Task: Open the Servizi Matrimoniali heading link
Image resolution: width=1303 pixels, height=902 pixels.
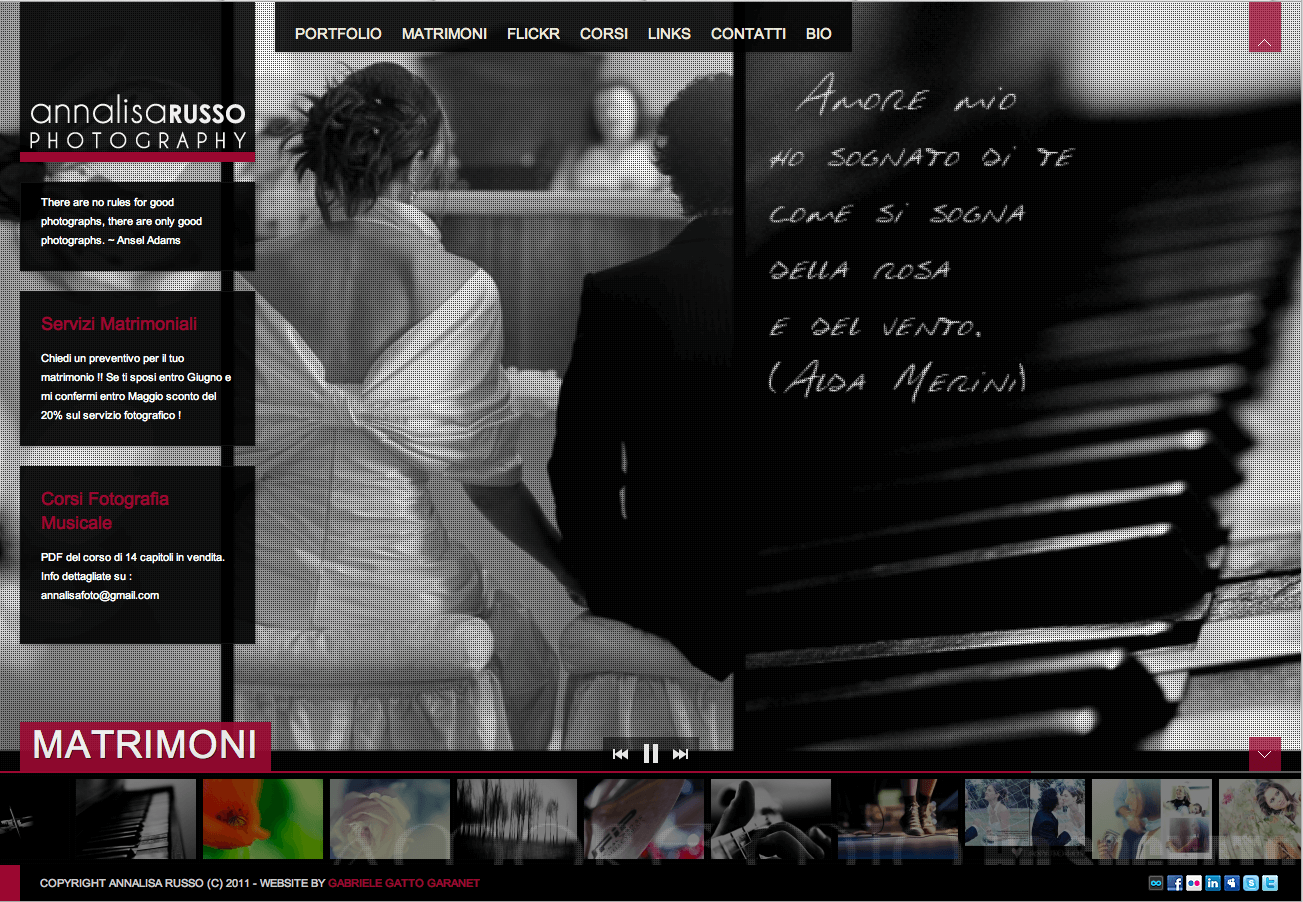Action: click(119, 324)
